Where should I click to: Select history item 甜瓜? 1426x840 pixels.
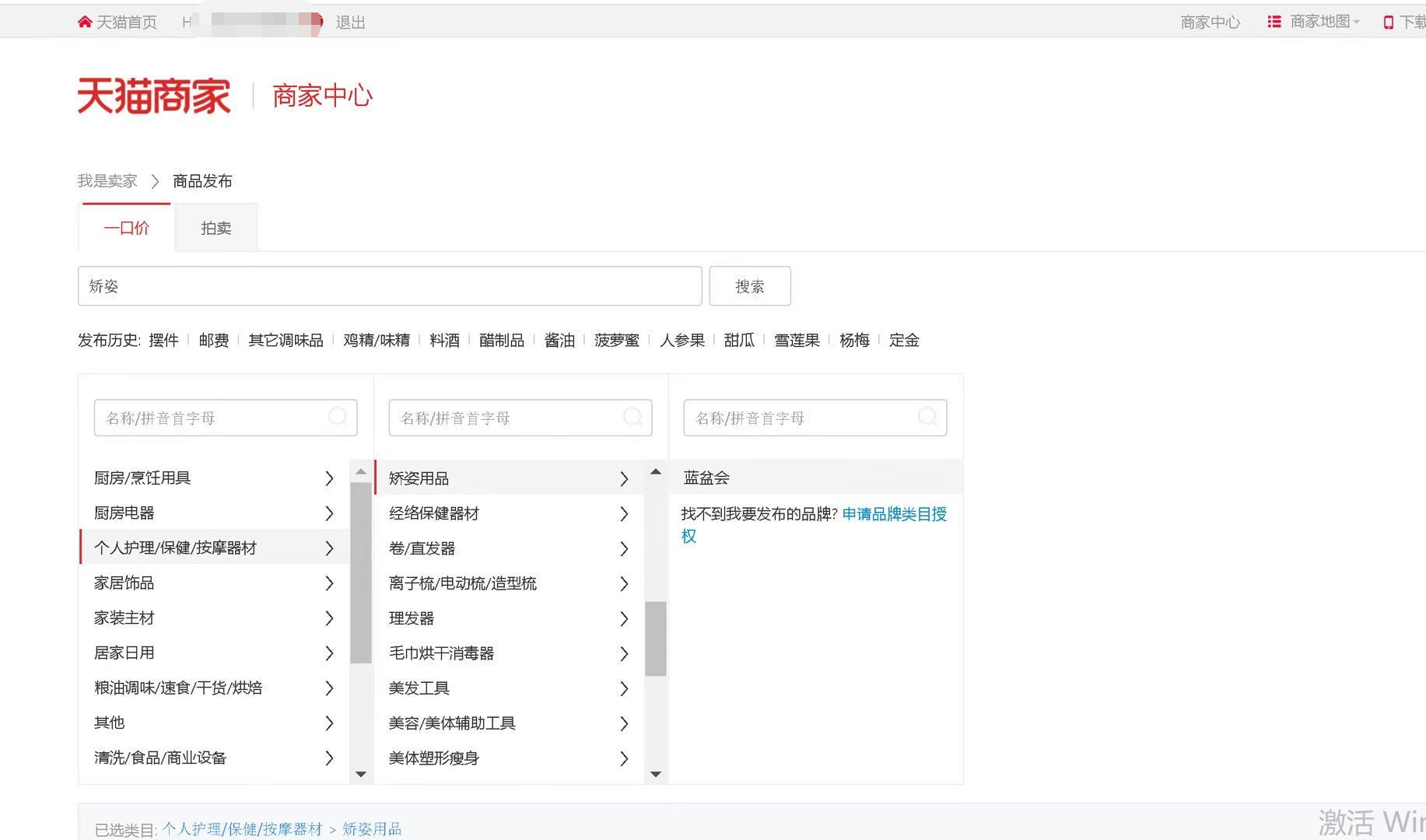point(739,340)
